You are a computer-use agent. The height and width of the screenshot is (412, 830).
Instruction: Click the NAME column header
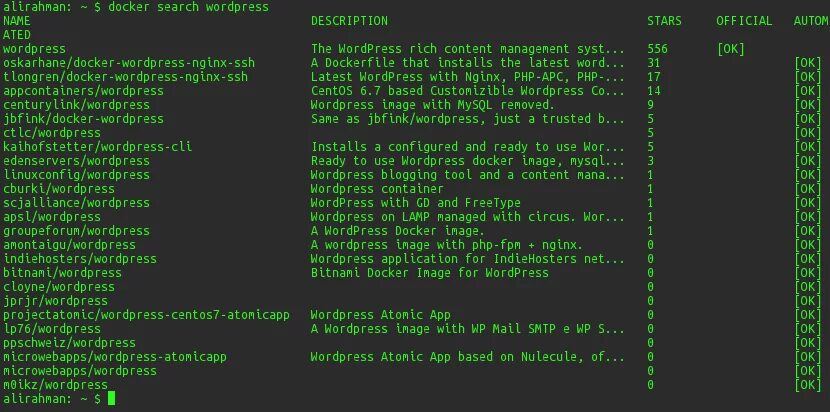point(17,21)
